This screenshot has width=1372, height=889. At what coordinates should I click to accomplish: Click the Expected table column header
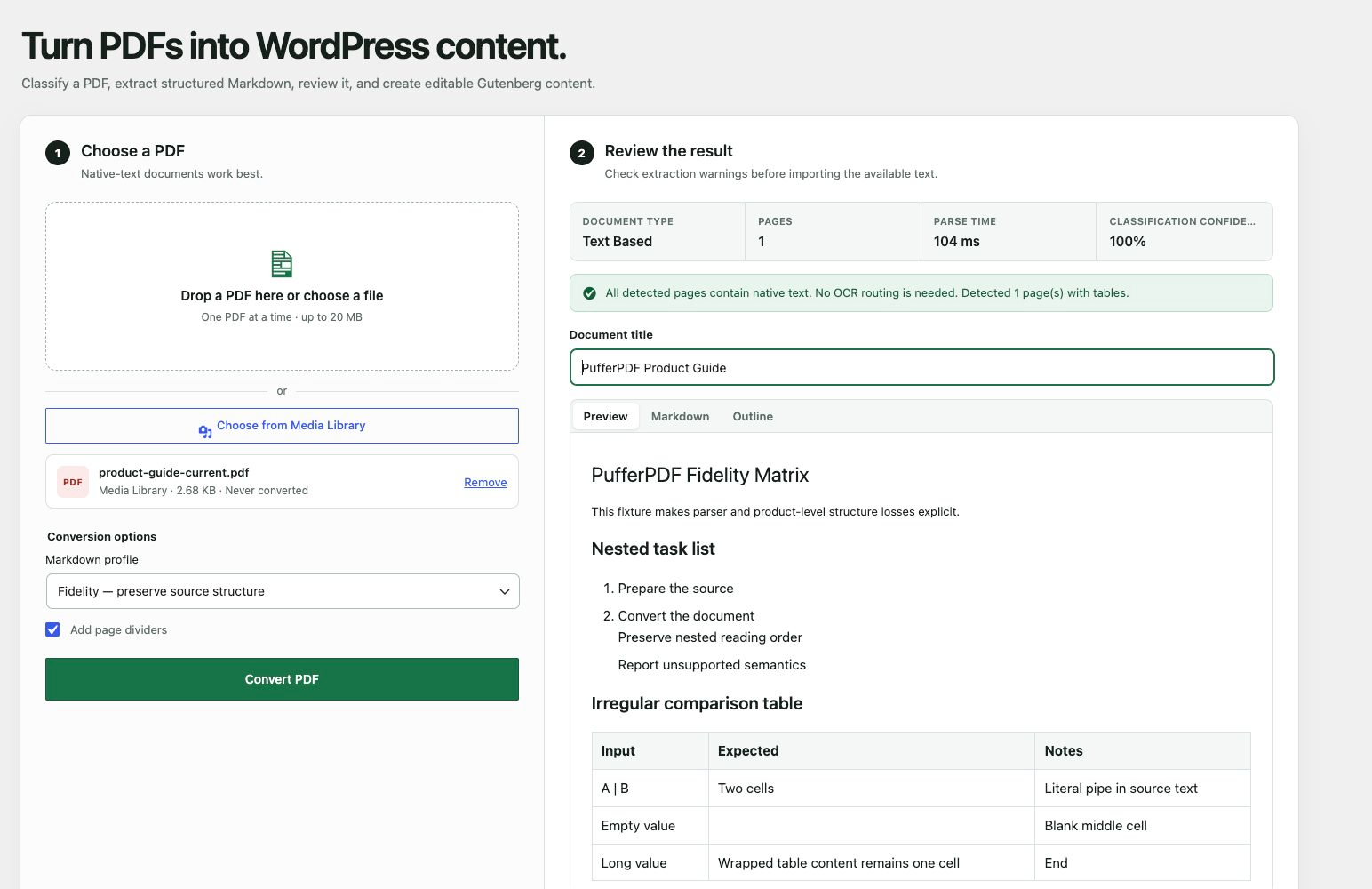tap(872, 750)
